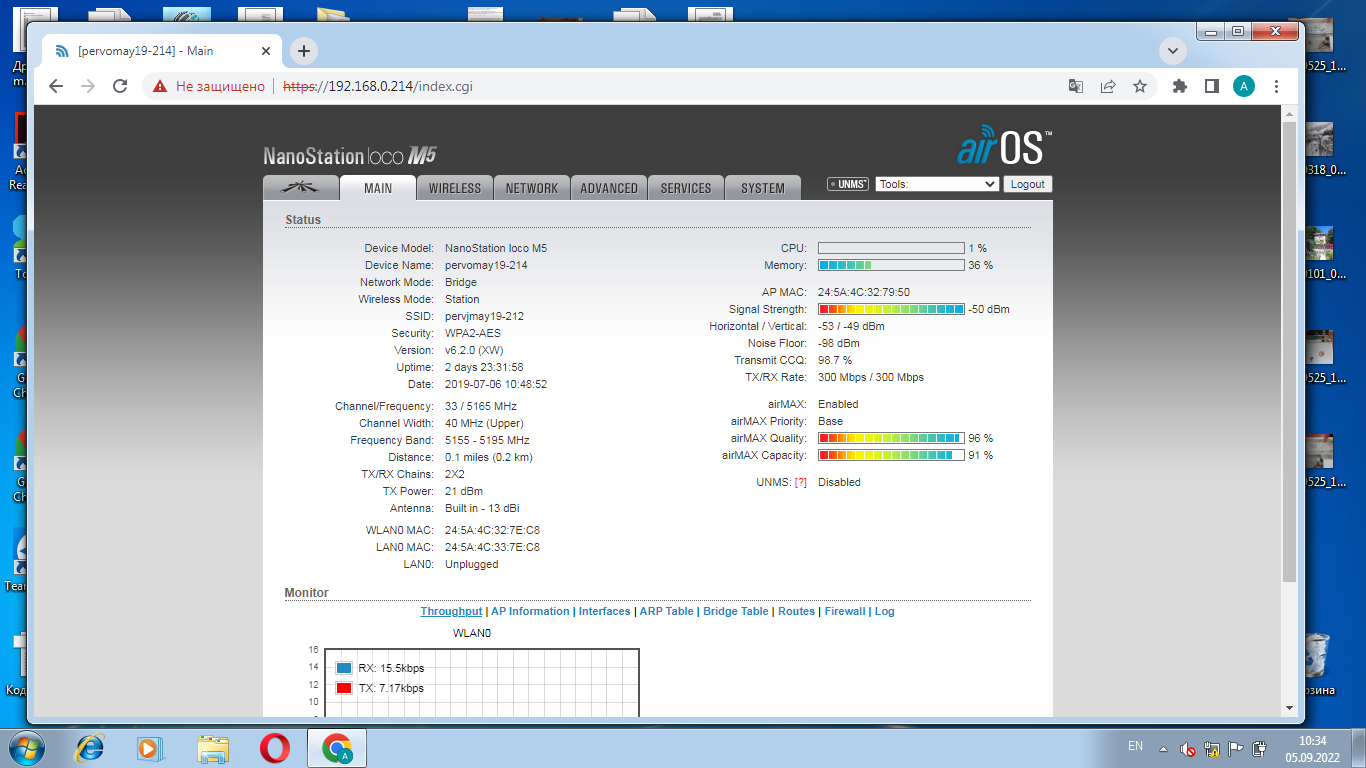Image resolution: width=1366 pixels, height=768 pixels.
Task: Open the Google Translate page icon
Action: (x=1076, y=86)
